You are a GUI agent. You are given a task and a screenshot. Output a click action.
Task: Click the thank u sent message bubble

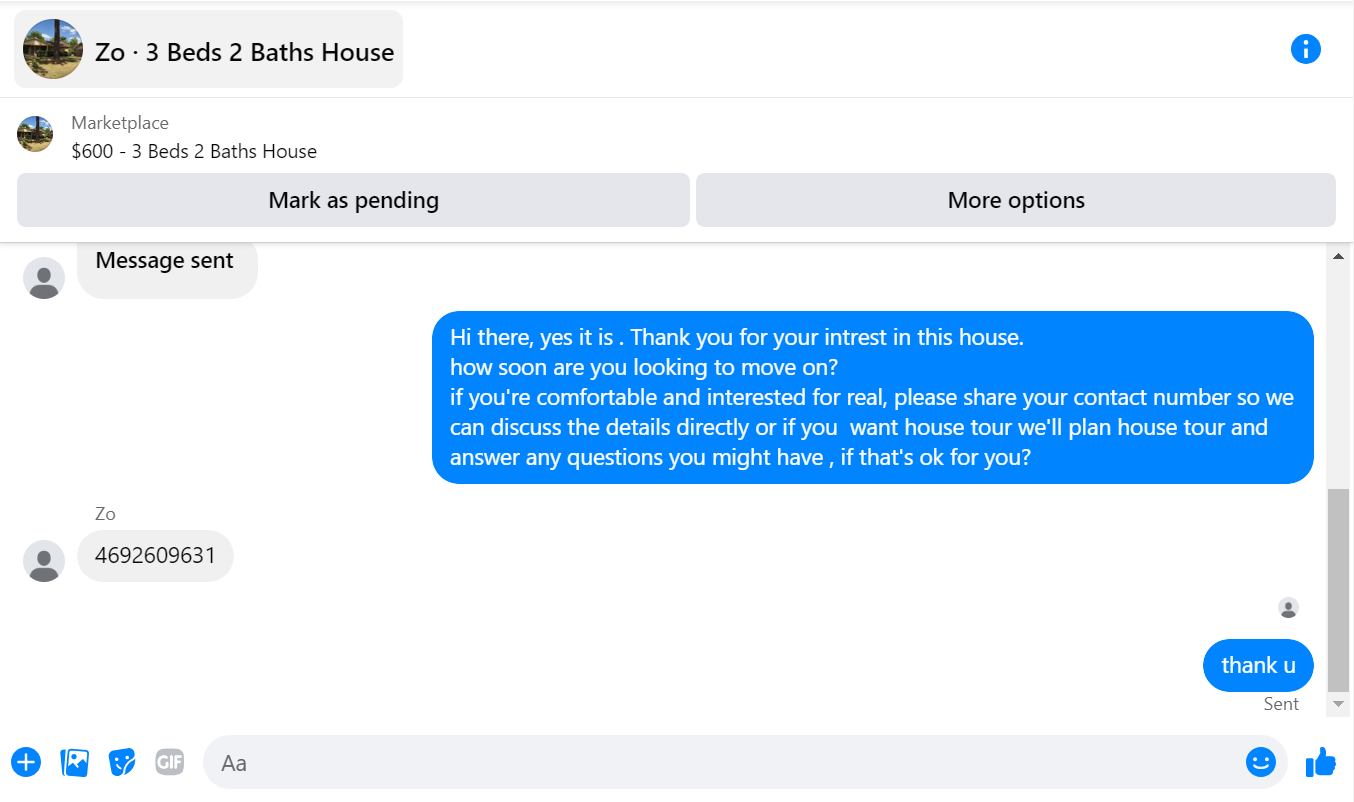[1258, 665]
